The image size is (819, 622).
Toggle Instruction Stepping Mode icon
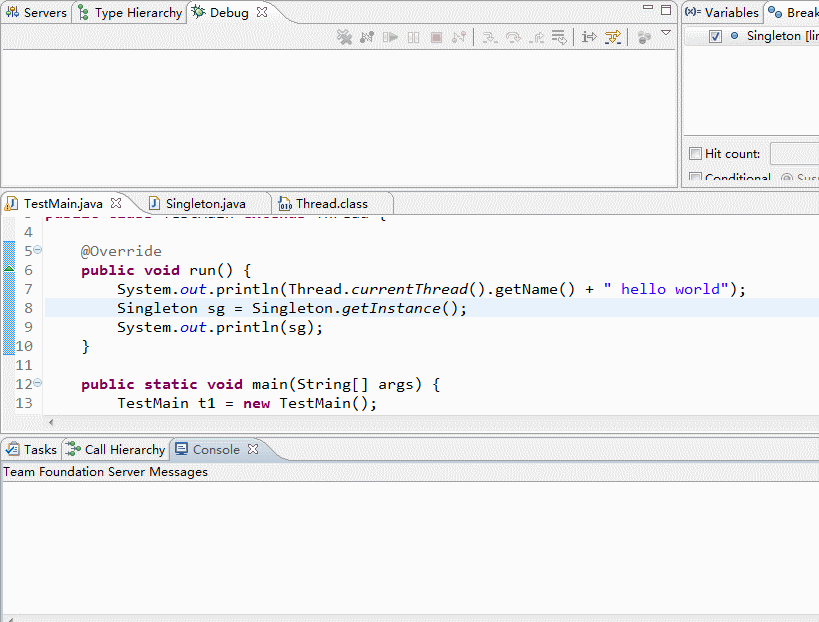tap(589, 37)
